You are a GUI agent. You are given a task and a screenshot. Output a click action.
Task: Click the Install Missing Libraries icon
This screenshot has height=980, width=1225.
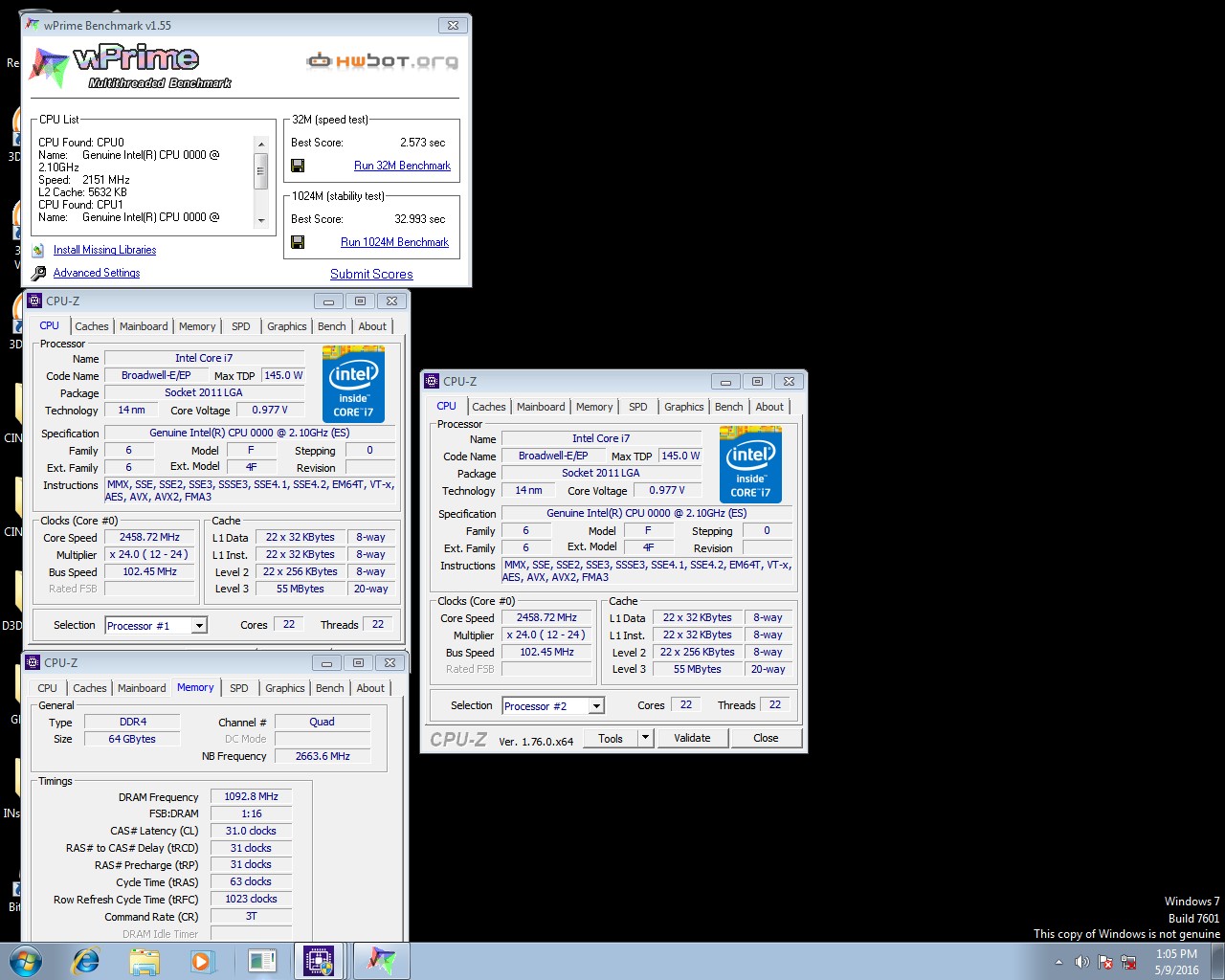38,250
